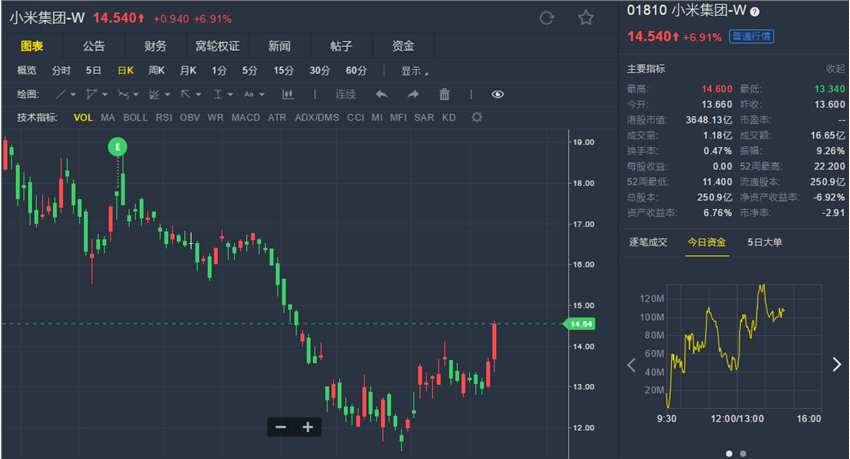Click the blue quote badge beside +6.91%
The width and height of the screenshot is (850, 459).
(x=751, y=36)
